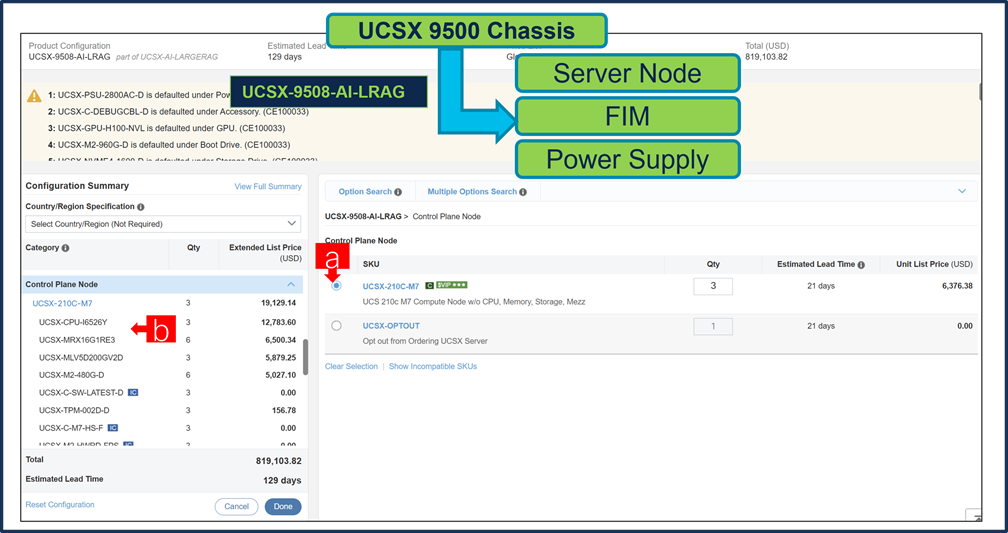Click the quantity field for UCSX-210C-M7
Screen dimensions: 1008x533
coord(713,286)
